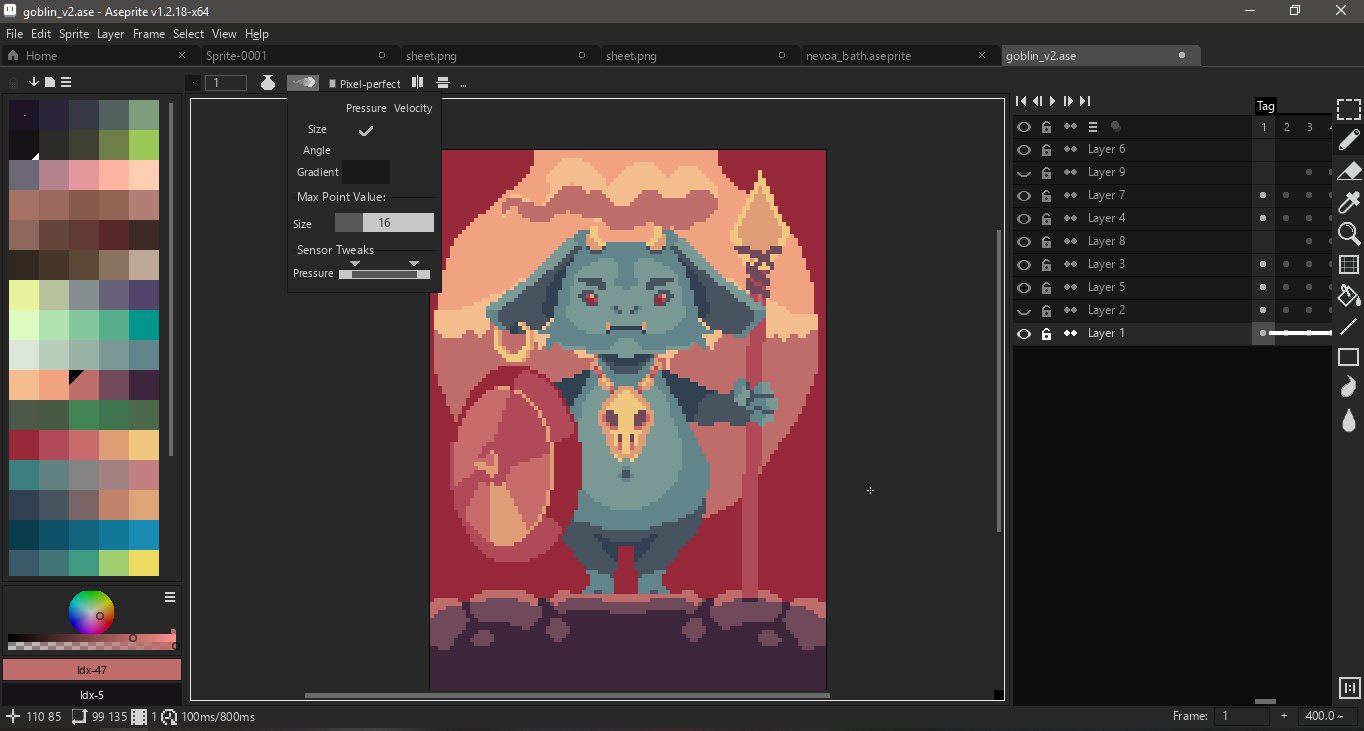1364x731 pixels.
Task: Select the Eyedropper tool
Action: (1348, 203)
